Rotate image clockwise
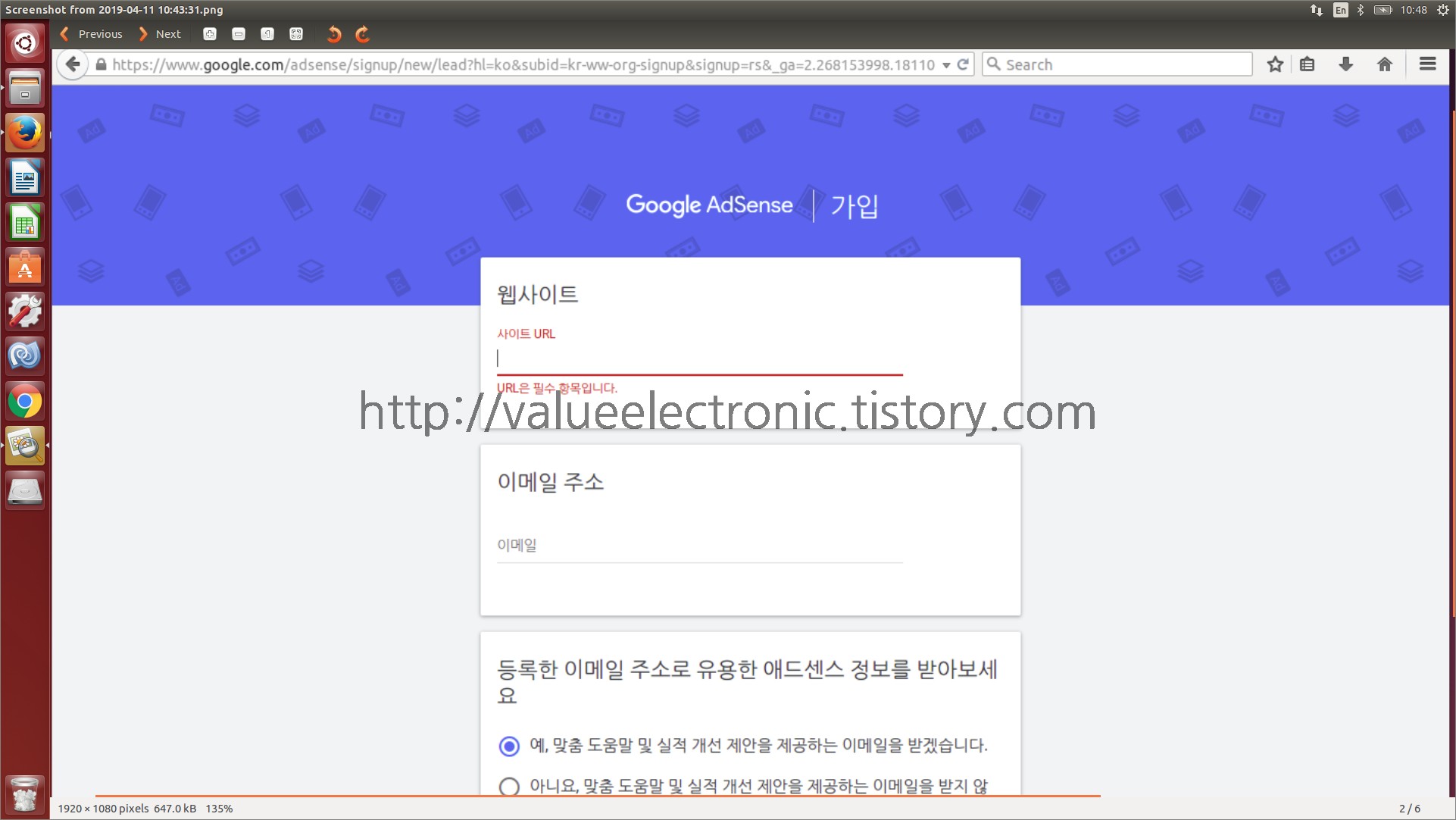Image resolution: width=1456 pixels, height=820 pixels. pos(363,34)
